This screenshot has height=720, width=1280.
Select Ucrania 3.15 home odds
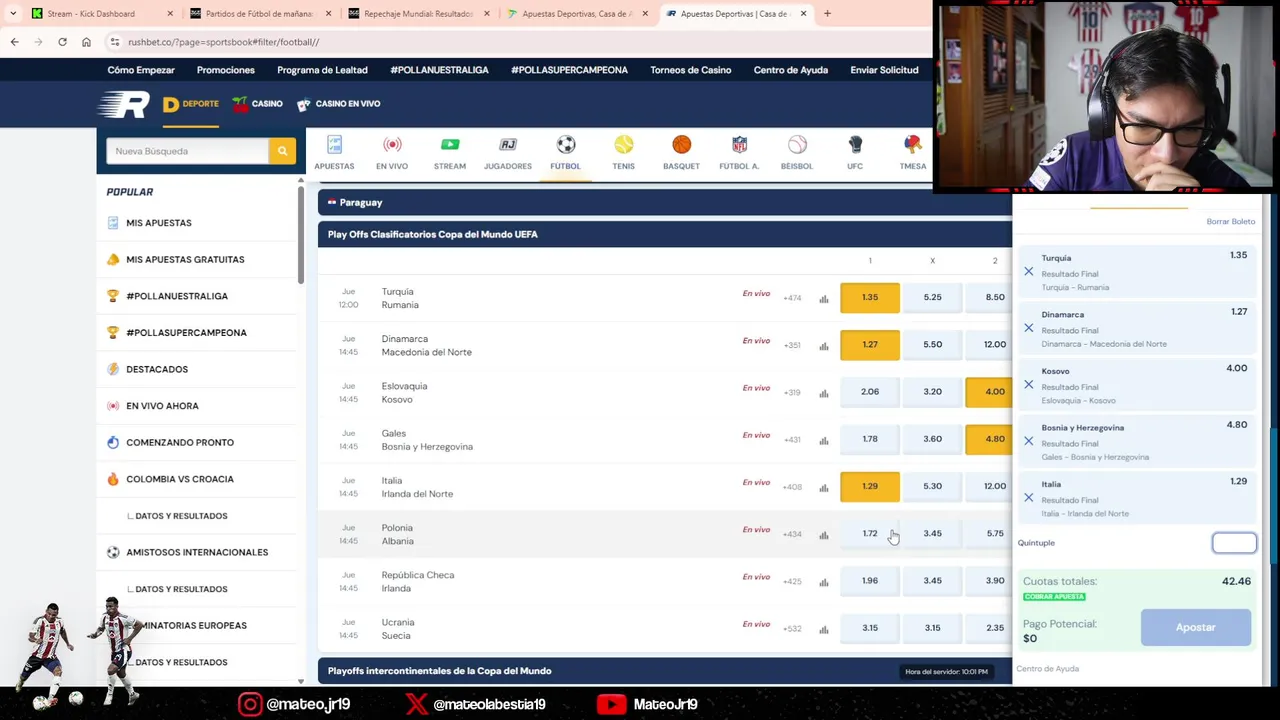tap(870, 627)
